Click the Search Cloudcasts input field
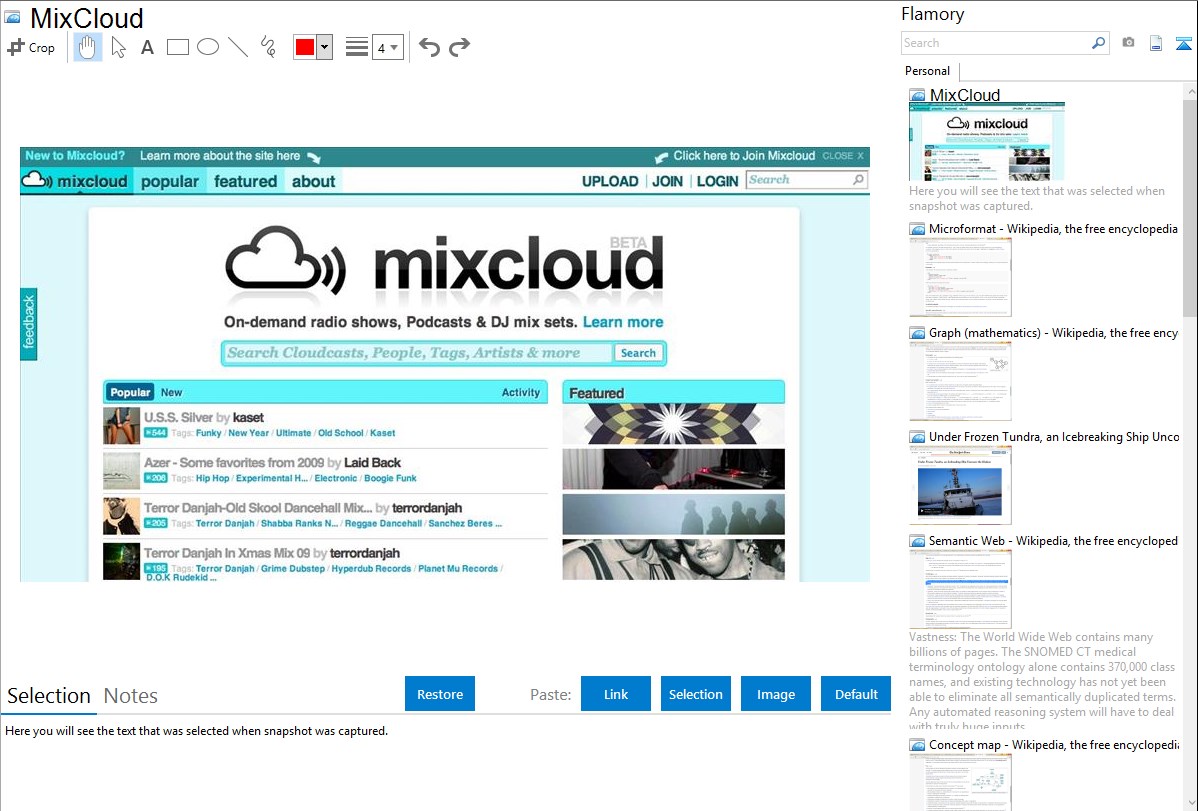Image resolution: width=1198 pixels, height=811 pixels. 417,353
